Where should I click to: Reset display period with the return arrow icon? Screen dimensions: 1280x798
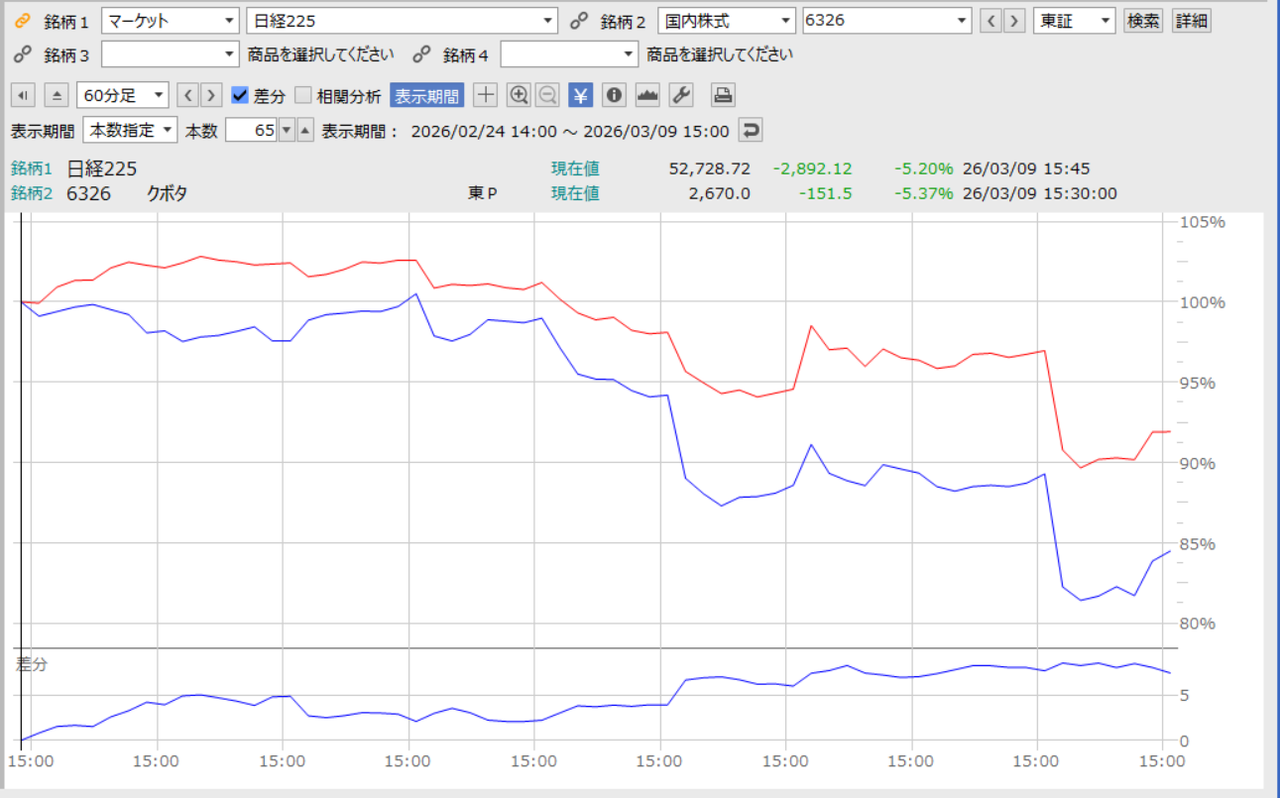pyautogui.click(x=749, y=130)
